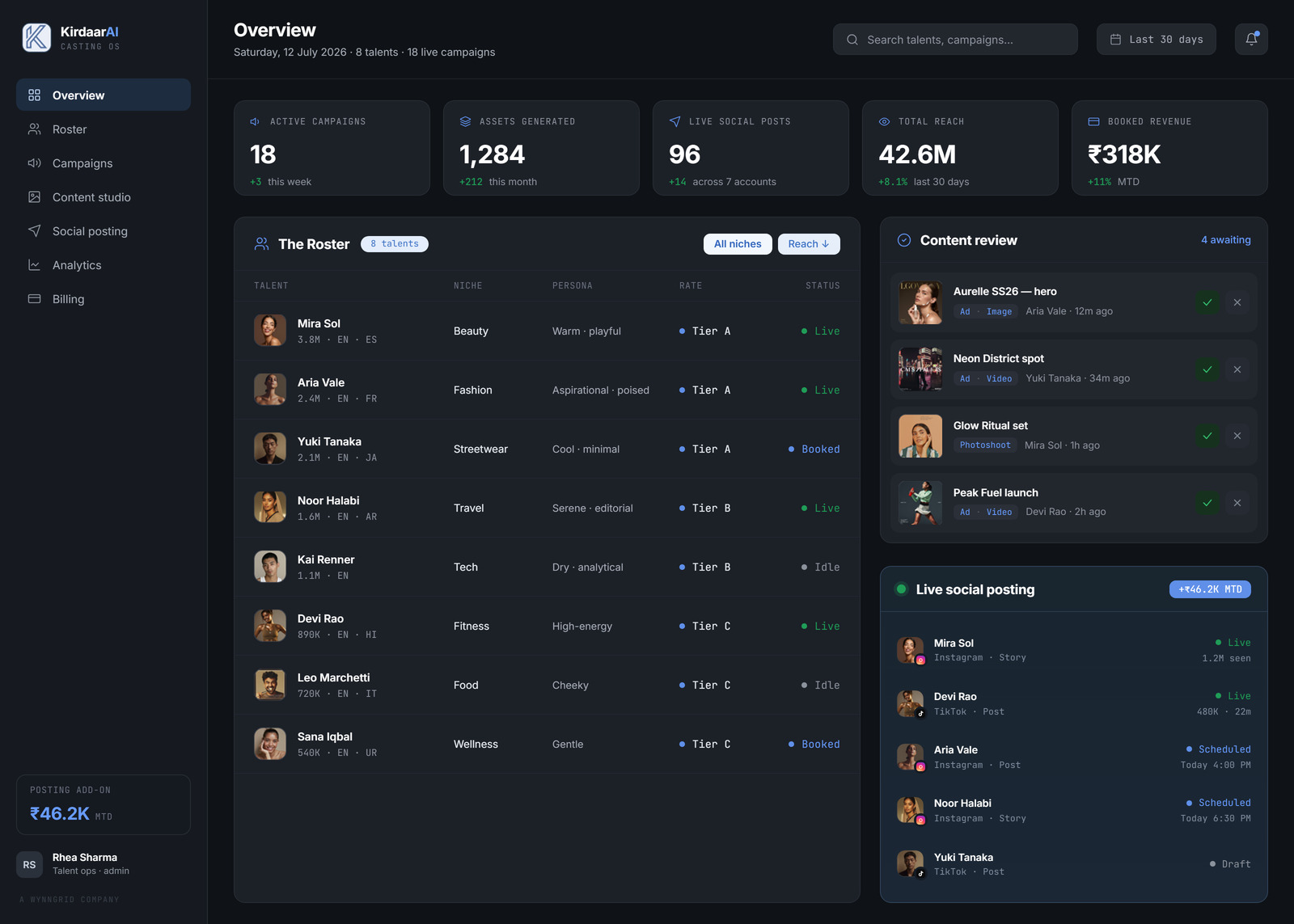Approve the Neon District spot
Viewport: 1294px width, 924px height.
(x=1207, y=369)
